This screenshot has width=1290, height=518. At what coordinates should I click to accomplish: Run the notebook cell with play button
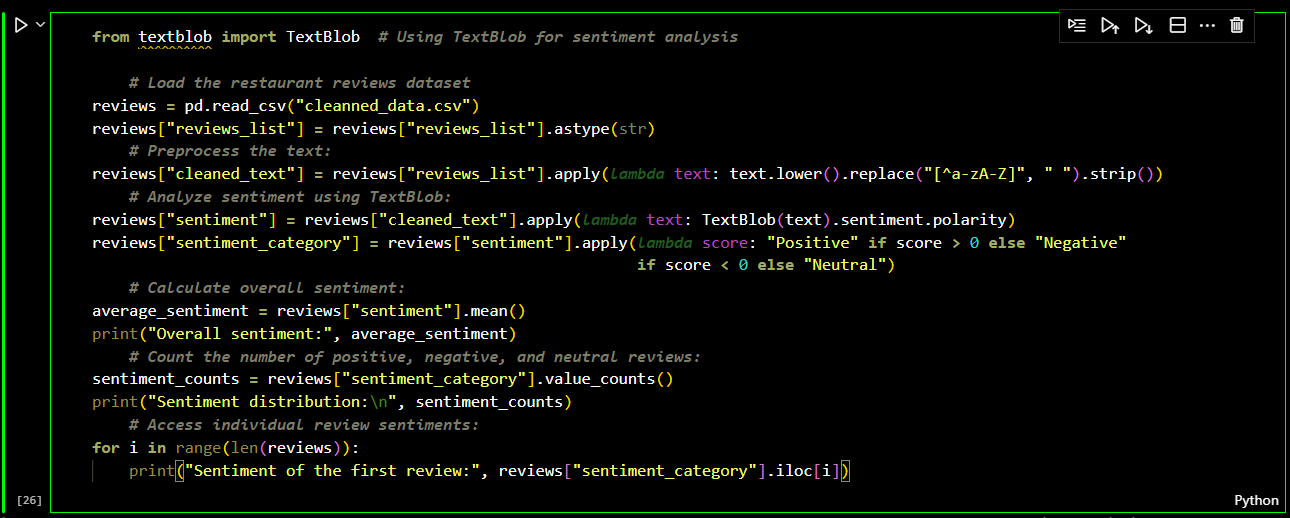20,26
